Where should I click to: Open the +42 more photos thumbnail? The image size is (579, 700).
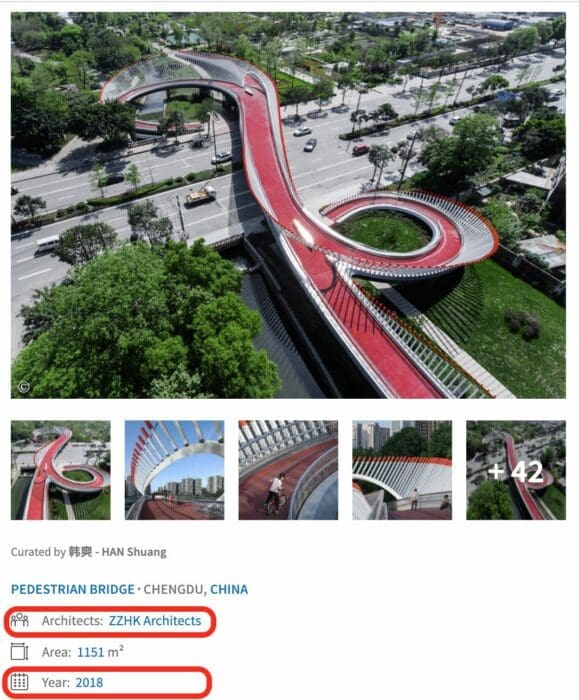(x=516, y=470)
